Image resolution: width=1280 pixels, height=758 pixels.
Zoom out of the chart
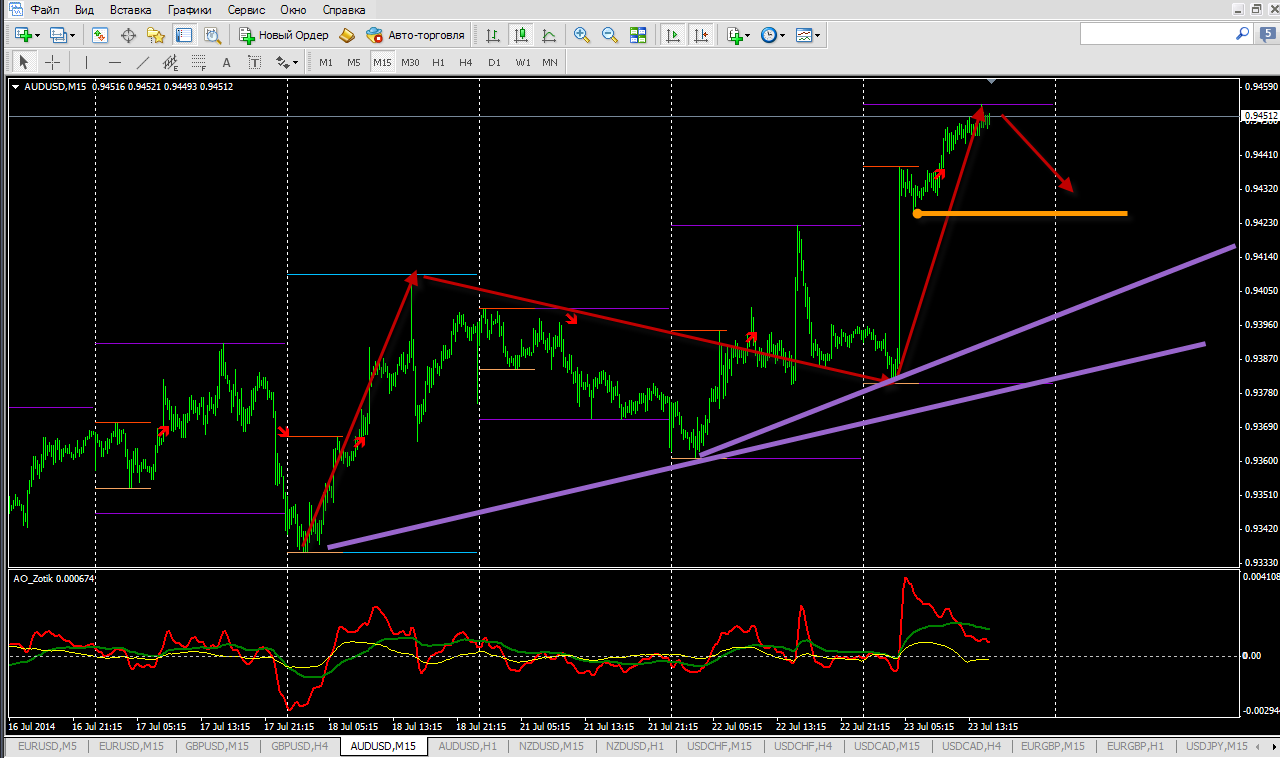pos(609,35)
